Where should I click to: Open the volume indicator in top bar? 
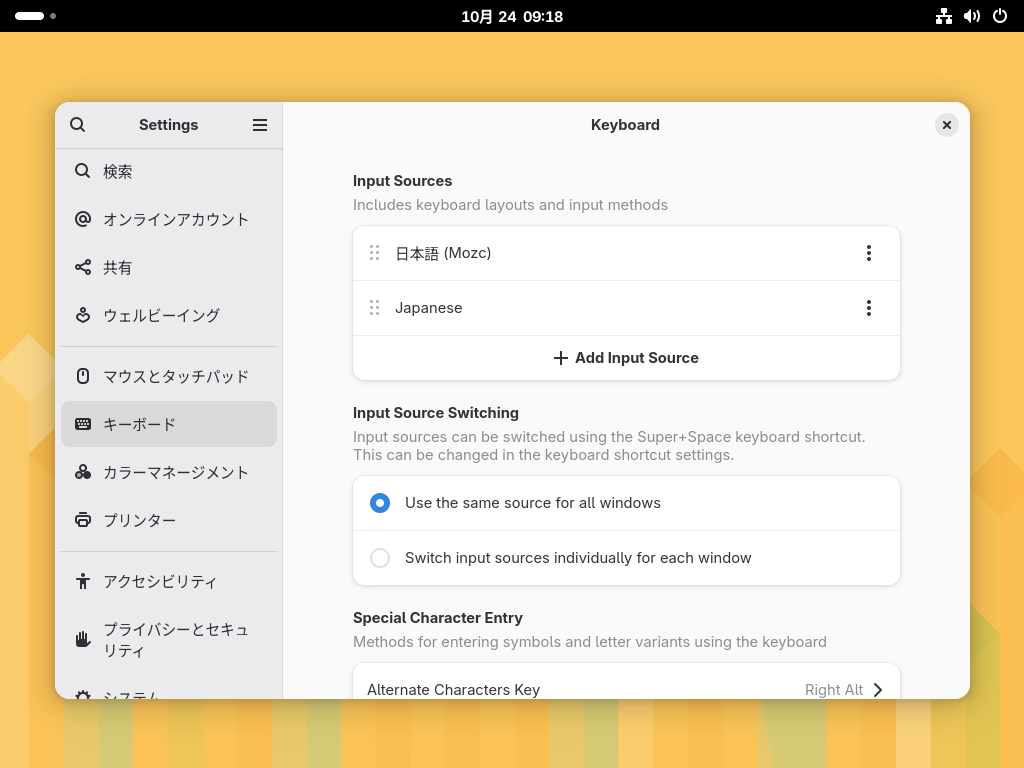pos(971,16)
